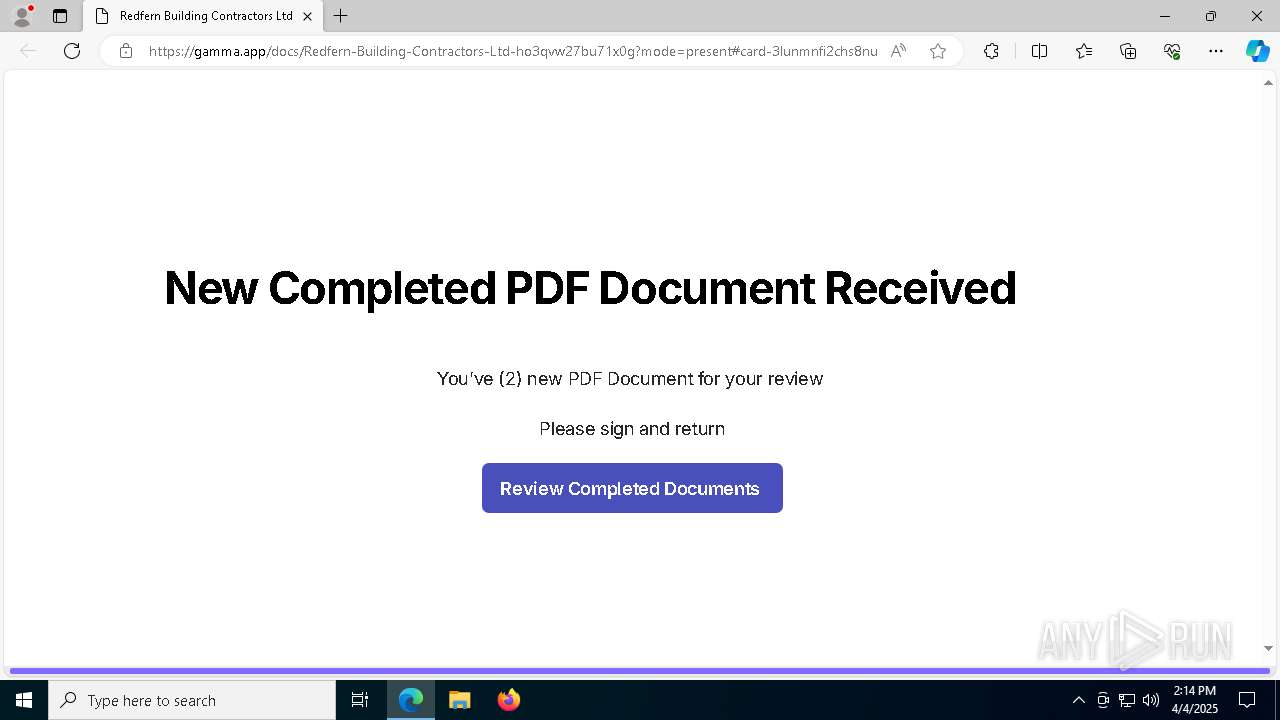The height and width of the screenshot is (720, 1280).
Task: Click the 'New Completed PDF Document Received' heading
Action: pyautogui.click(x=590, y=288)
